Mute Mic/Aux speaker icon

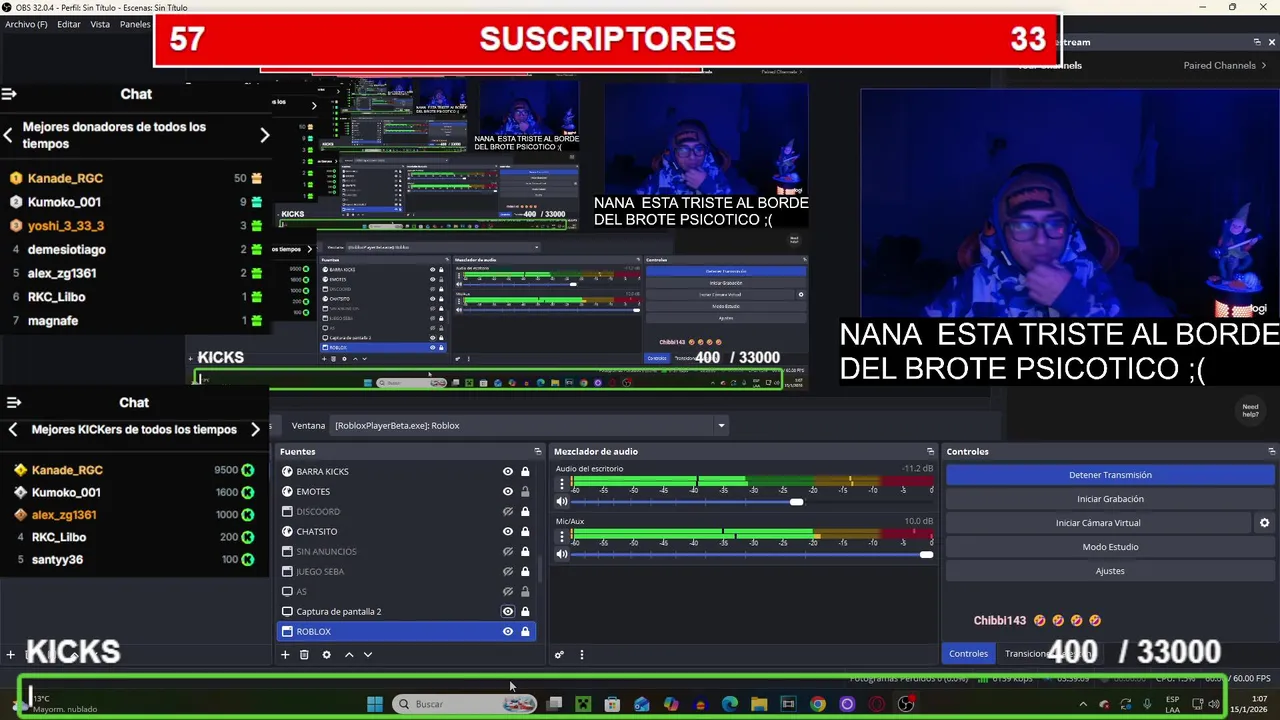point(562,554)
